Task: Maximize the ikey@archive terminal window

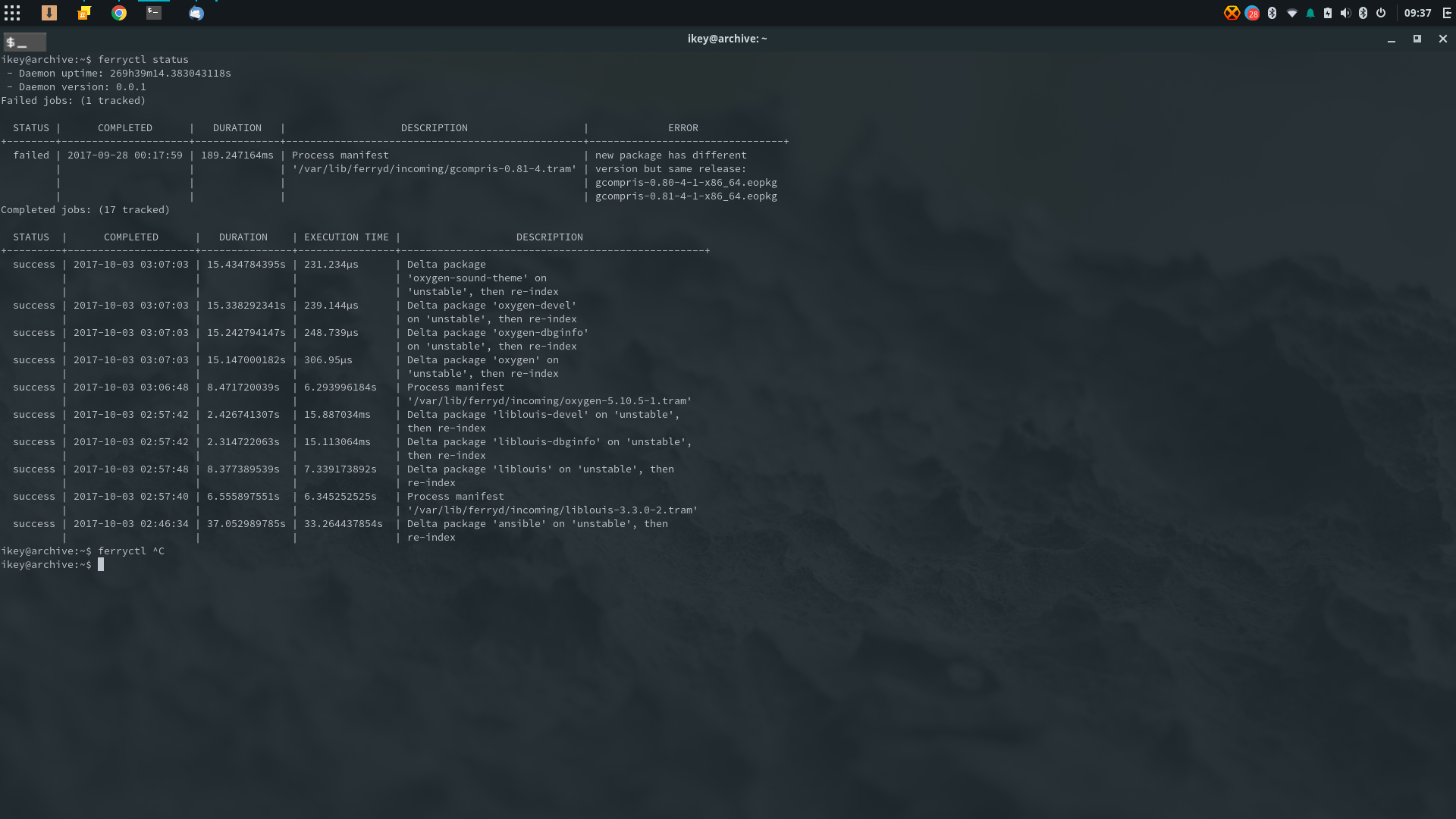Action: [1417, 39]
